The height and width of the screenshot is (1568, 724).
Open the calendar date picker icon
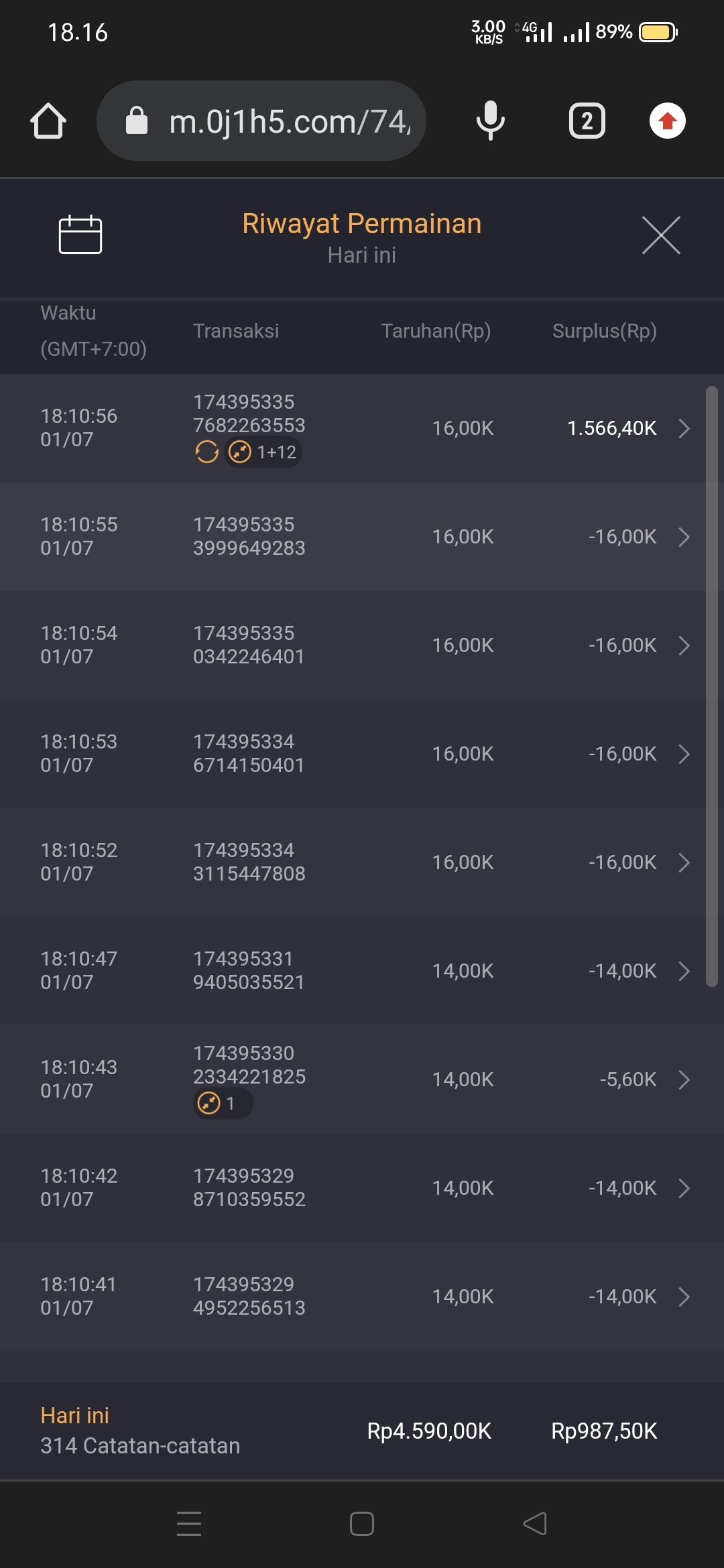pyautogui.click(x=80, y=235)
